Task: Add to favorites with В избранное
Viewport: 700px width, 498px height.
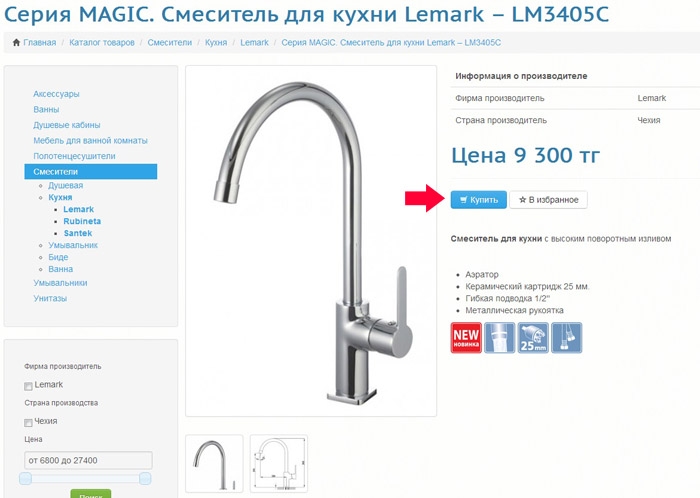Action: (548, 200)
